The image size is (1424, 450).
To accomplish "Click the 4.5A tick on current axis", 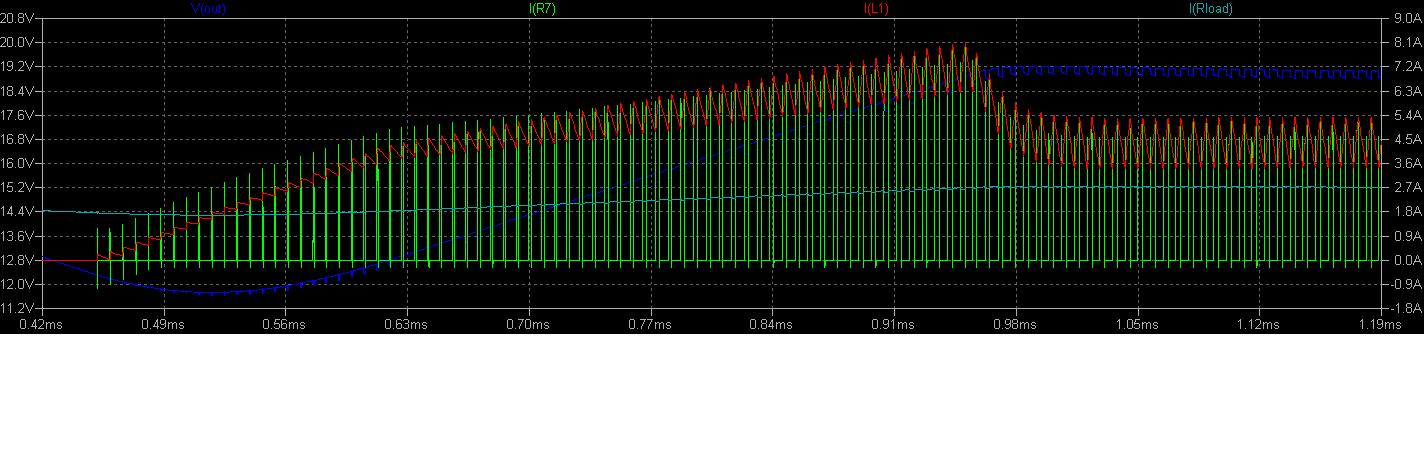I will 1401,139.
